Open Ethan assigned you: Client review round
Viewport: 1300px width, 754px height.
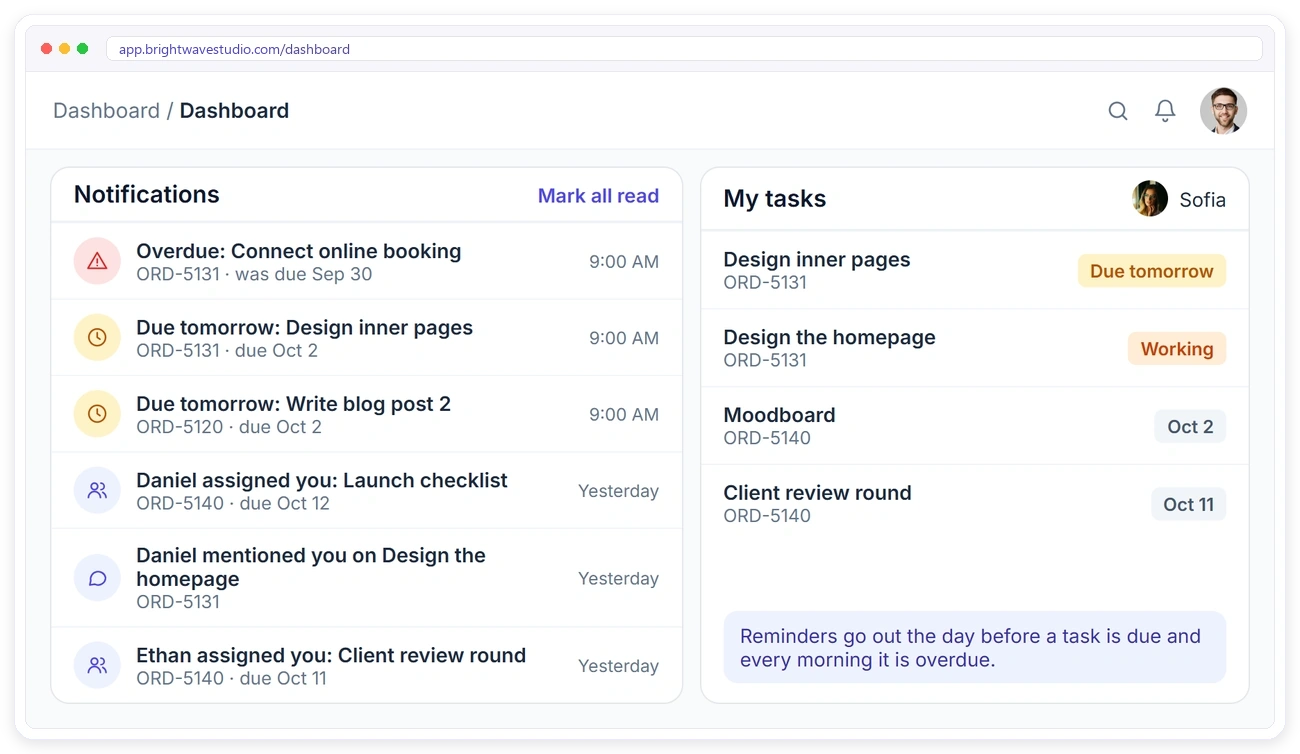point(367,665)
